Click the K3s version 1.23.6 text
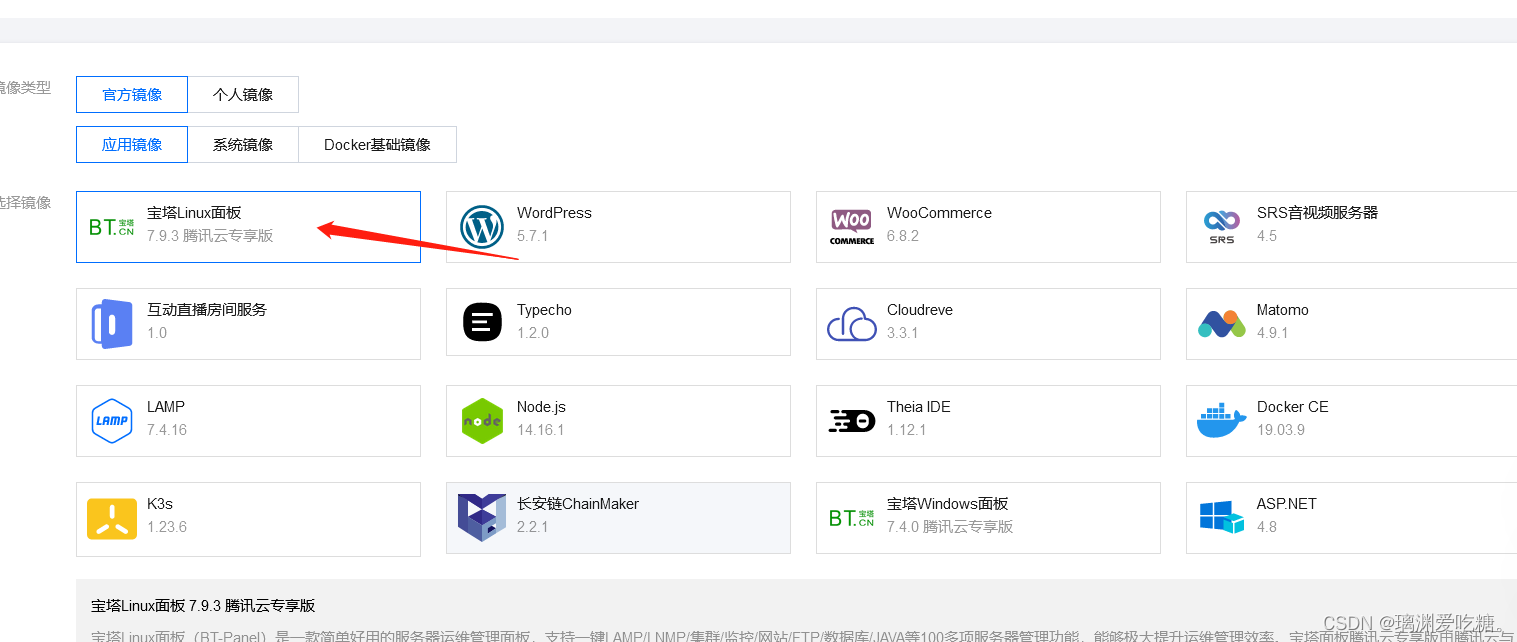The height and width of the screenshot is (642, 1517). click(x=167, y=527)
